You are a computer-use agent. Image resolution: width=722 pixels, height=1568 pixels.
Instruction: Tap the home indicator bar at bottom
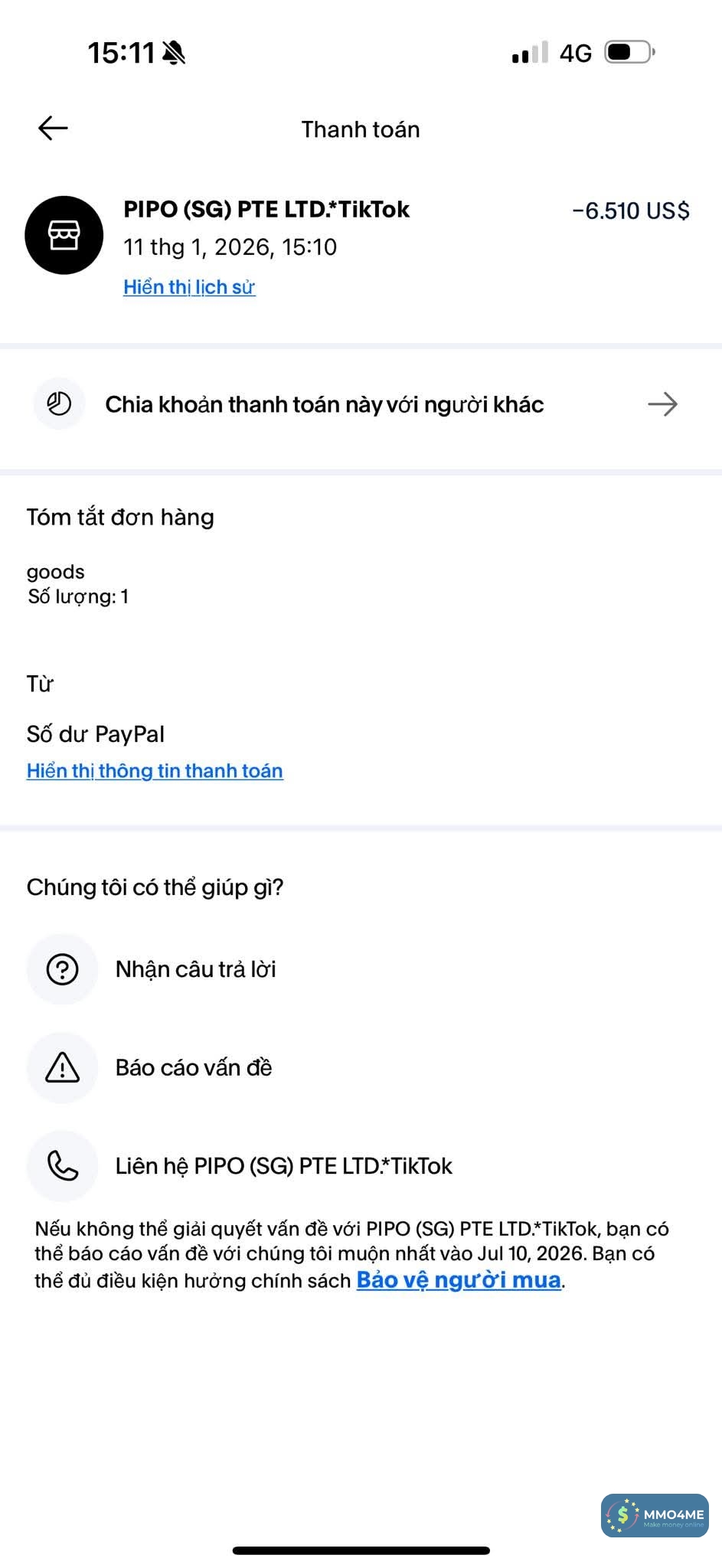[x=361, y=1550]
